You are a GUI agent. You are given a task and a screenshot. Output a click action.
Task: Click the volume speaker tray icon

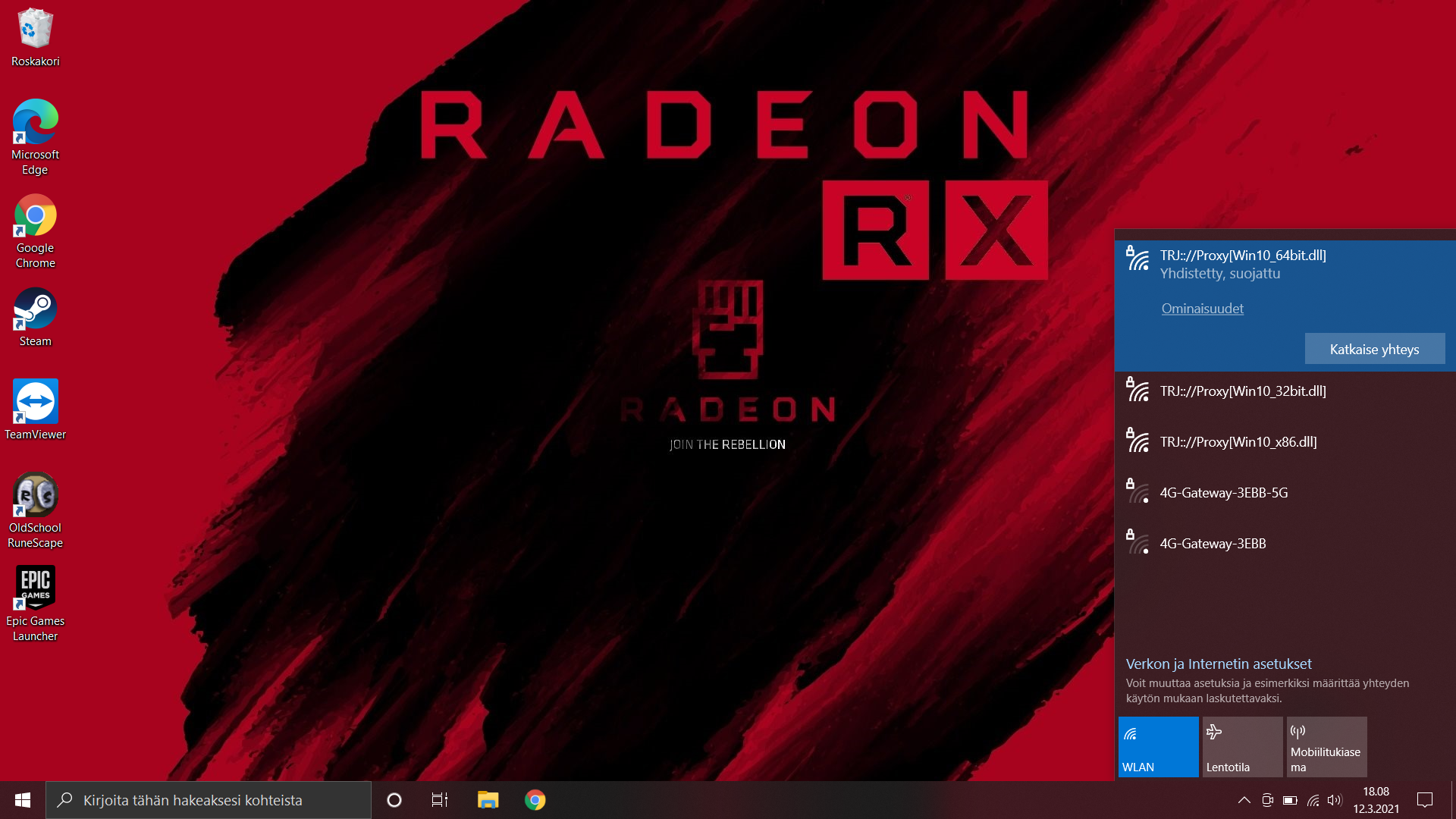pyautogui.click(x=1335, y=800)
